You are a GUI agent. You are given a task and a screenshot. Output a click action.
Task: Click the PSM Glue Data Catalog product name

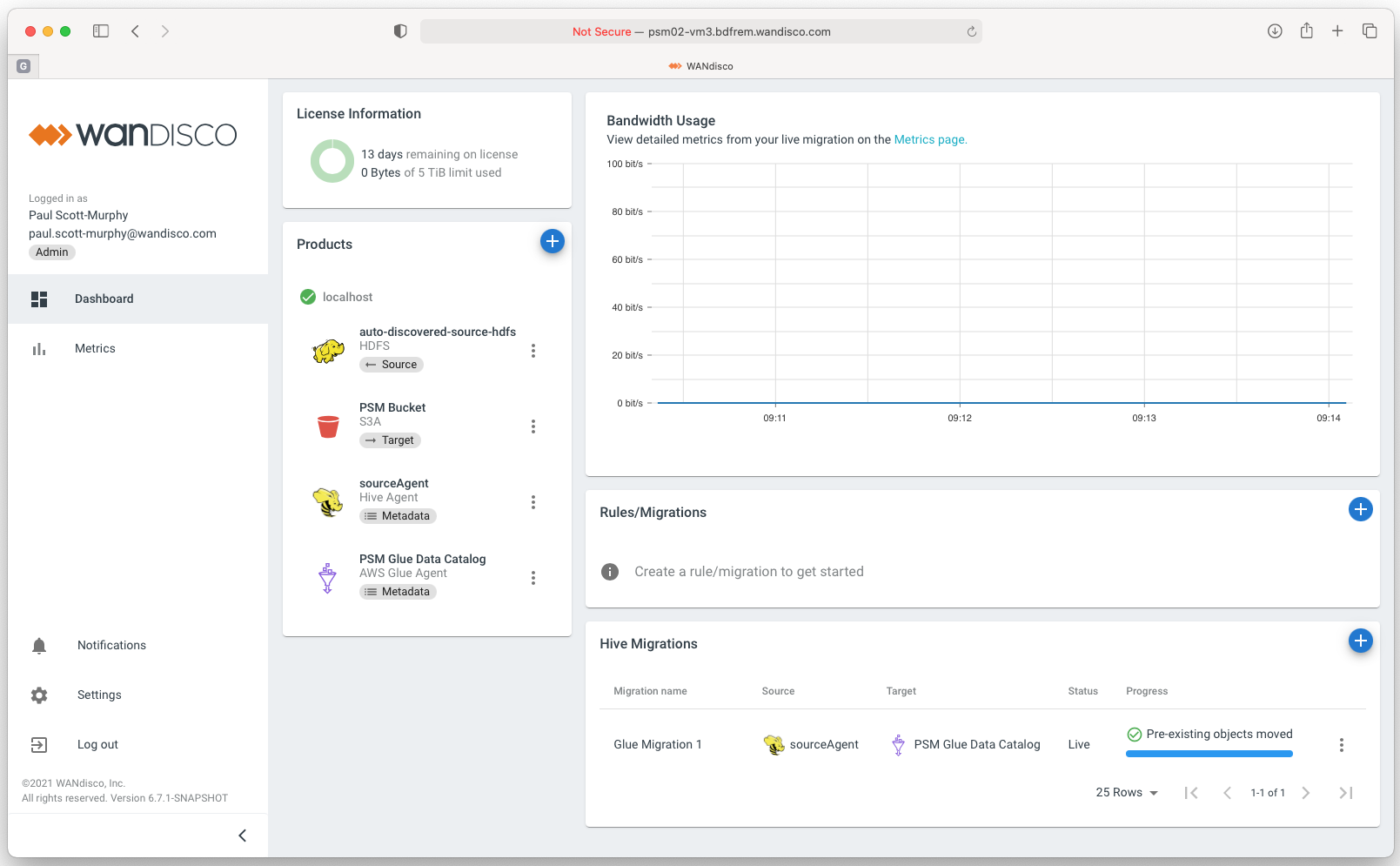(x=423, y=559)
